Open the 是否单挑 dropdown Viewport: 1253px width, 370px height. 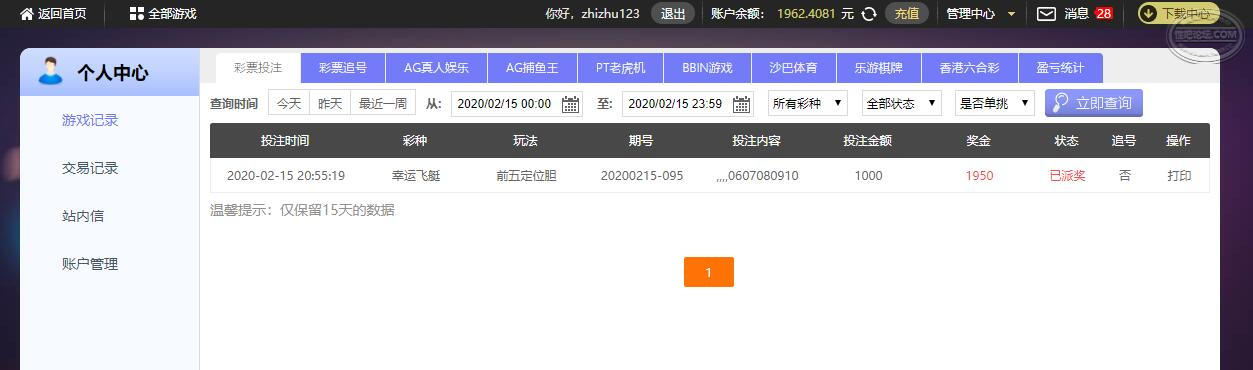[x=995, y=104]
